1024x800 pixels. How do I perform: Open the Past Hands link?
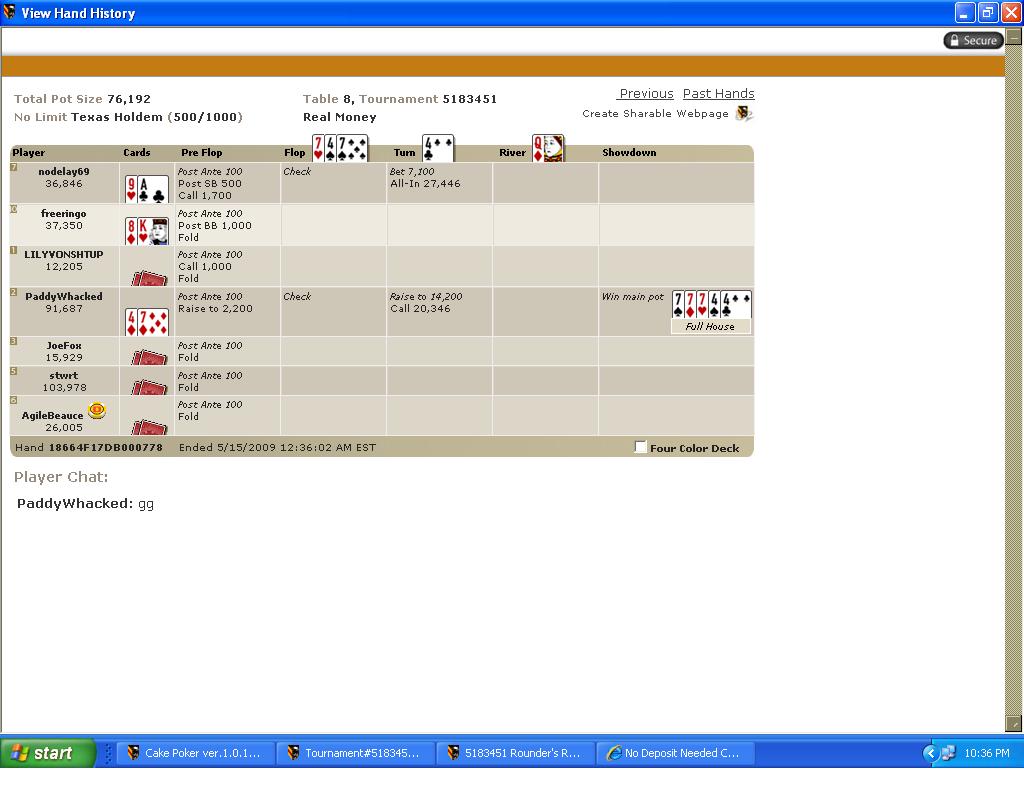tap(718, 94)
